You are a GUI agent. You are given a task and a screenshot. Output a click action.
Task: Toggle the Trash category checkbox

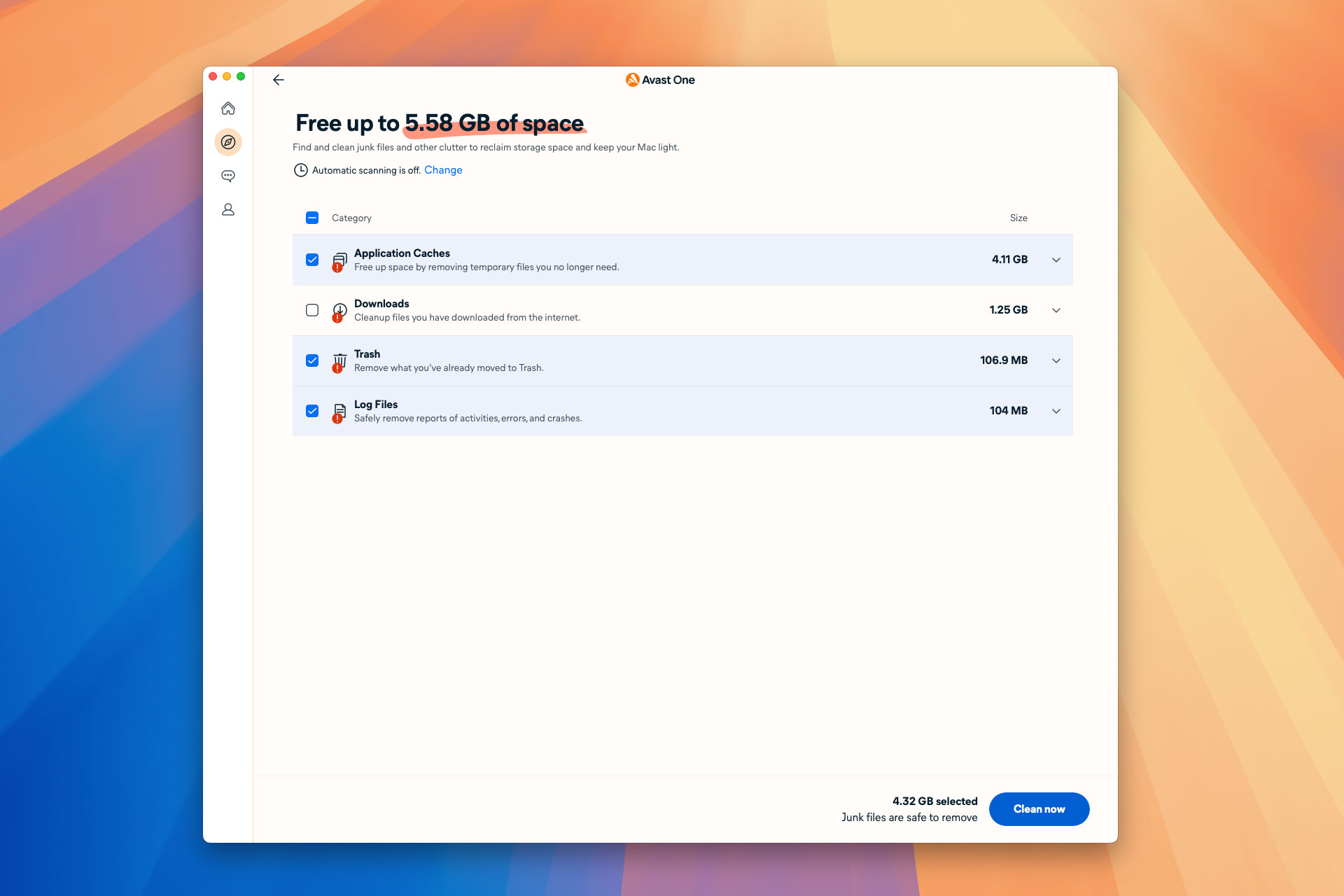point(312,360)
